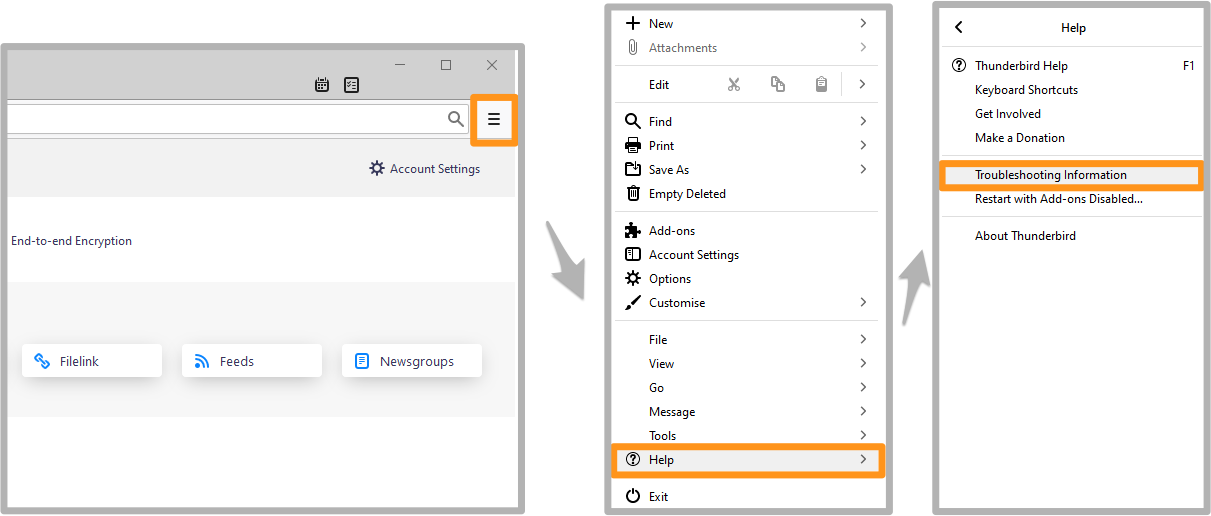Click the search magnifier icon

[x=456, y=120]
